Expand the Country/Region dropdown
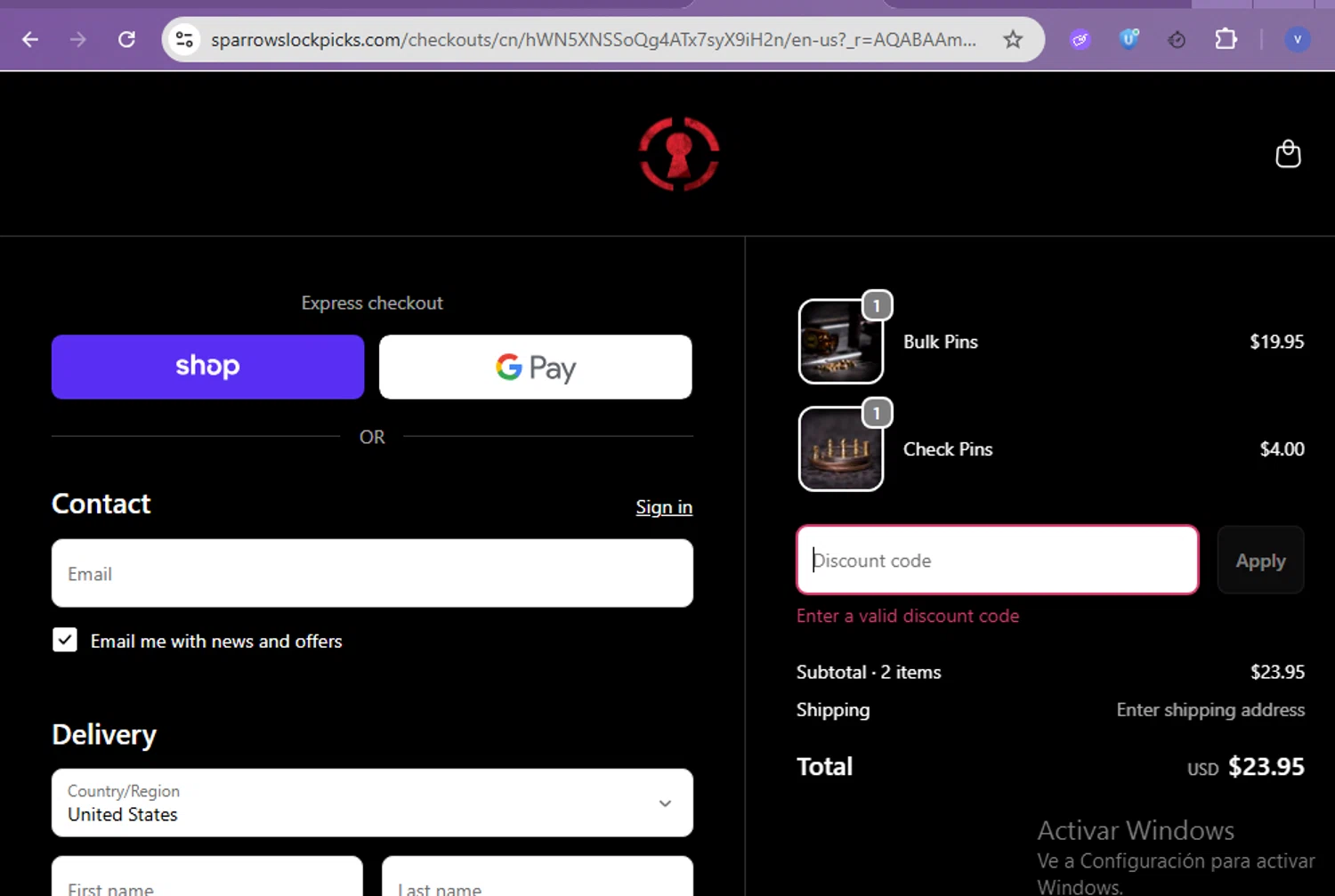The width and height of the screenshot is (1335, 896). pyautogui.click(x=372, y=803)
